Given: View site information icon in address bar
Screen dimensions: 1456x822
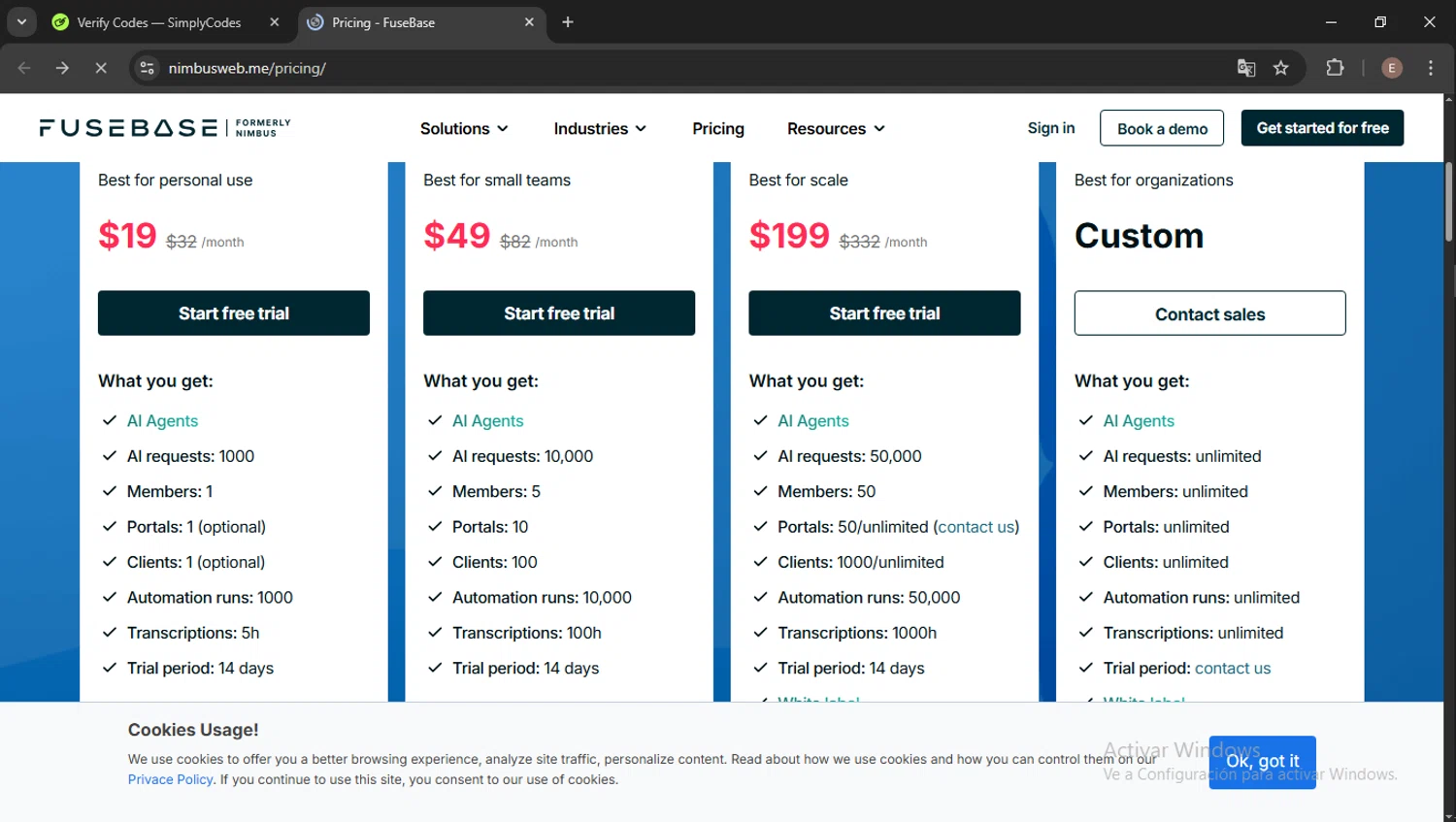Looking at the screenshot, I should pyautogui.click(x=147, y=68).
